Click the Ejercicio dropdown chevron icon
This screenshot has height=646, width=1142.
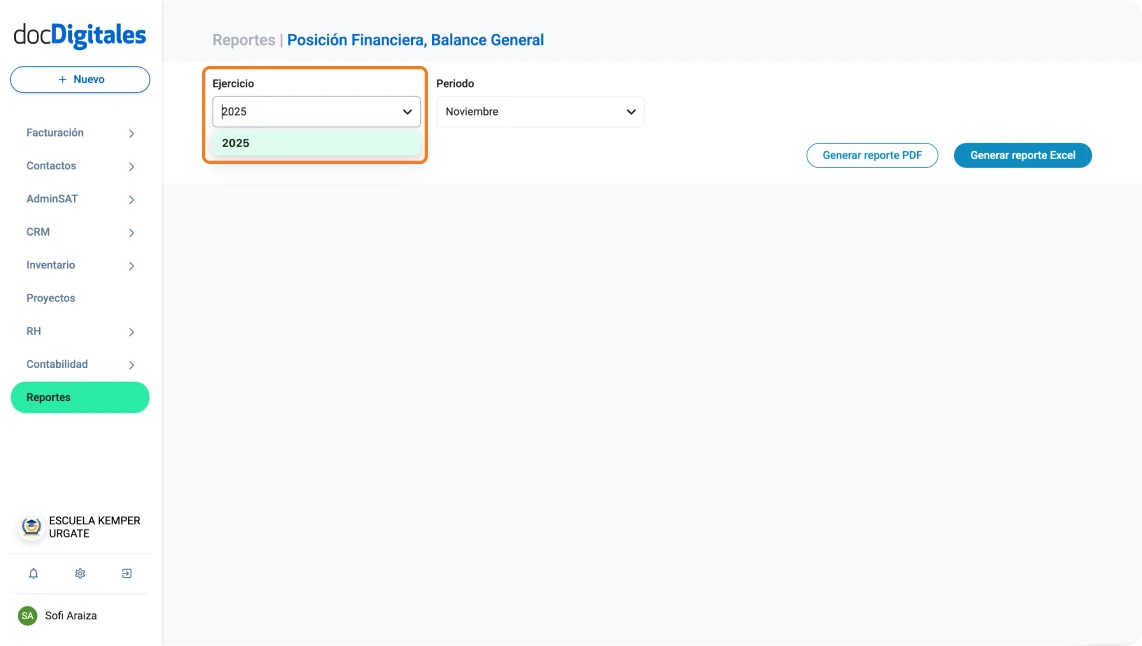(x=407, y=112)
